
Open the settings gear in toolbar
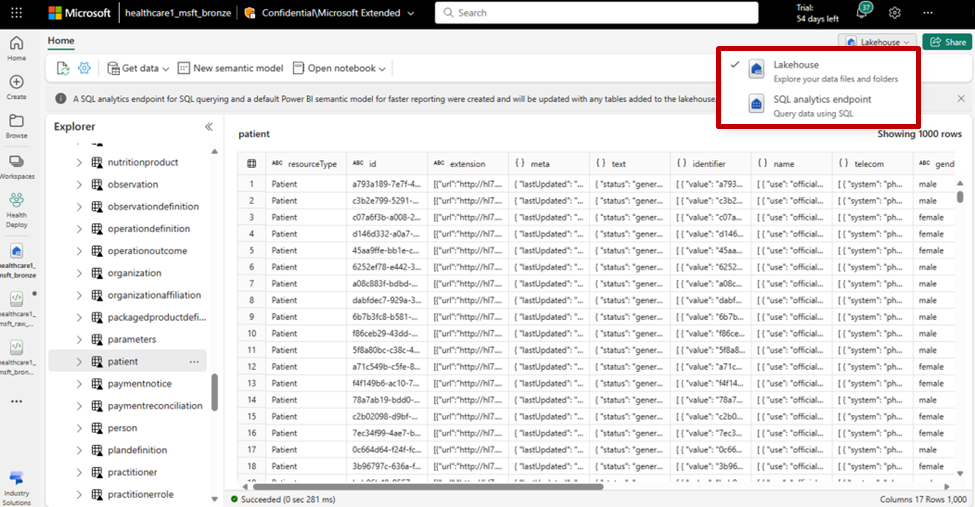click(x=84, y=68)
